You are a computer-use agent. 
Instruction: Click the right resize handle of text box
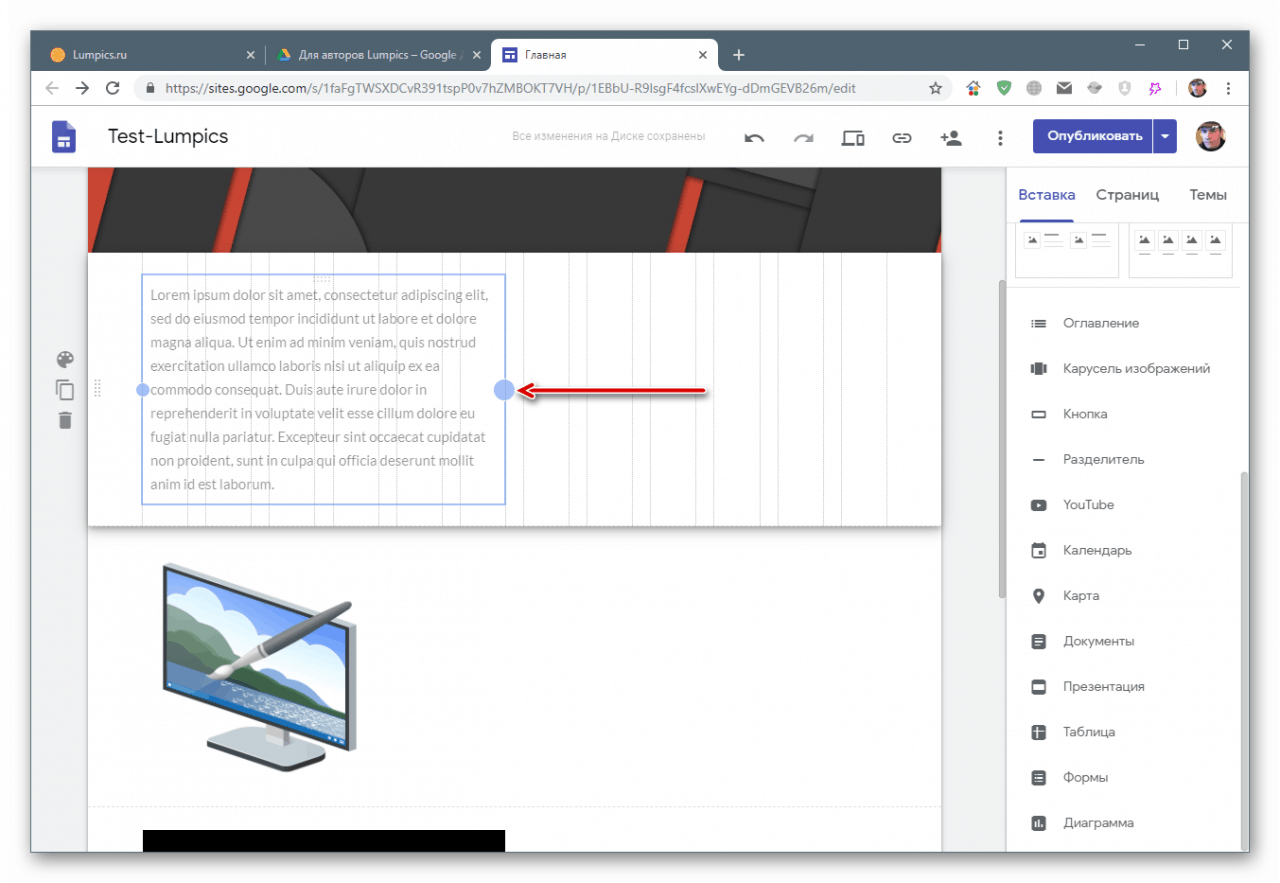coord(504,390)
